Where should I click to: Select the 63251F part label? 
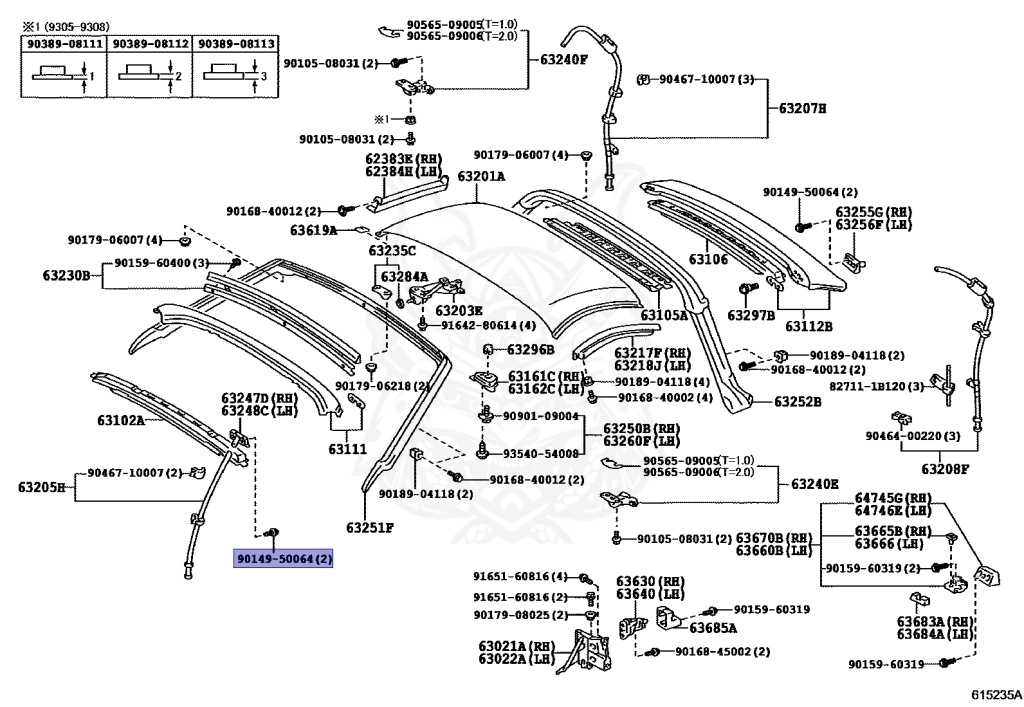[370, 527]
